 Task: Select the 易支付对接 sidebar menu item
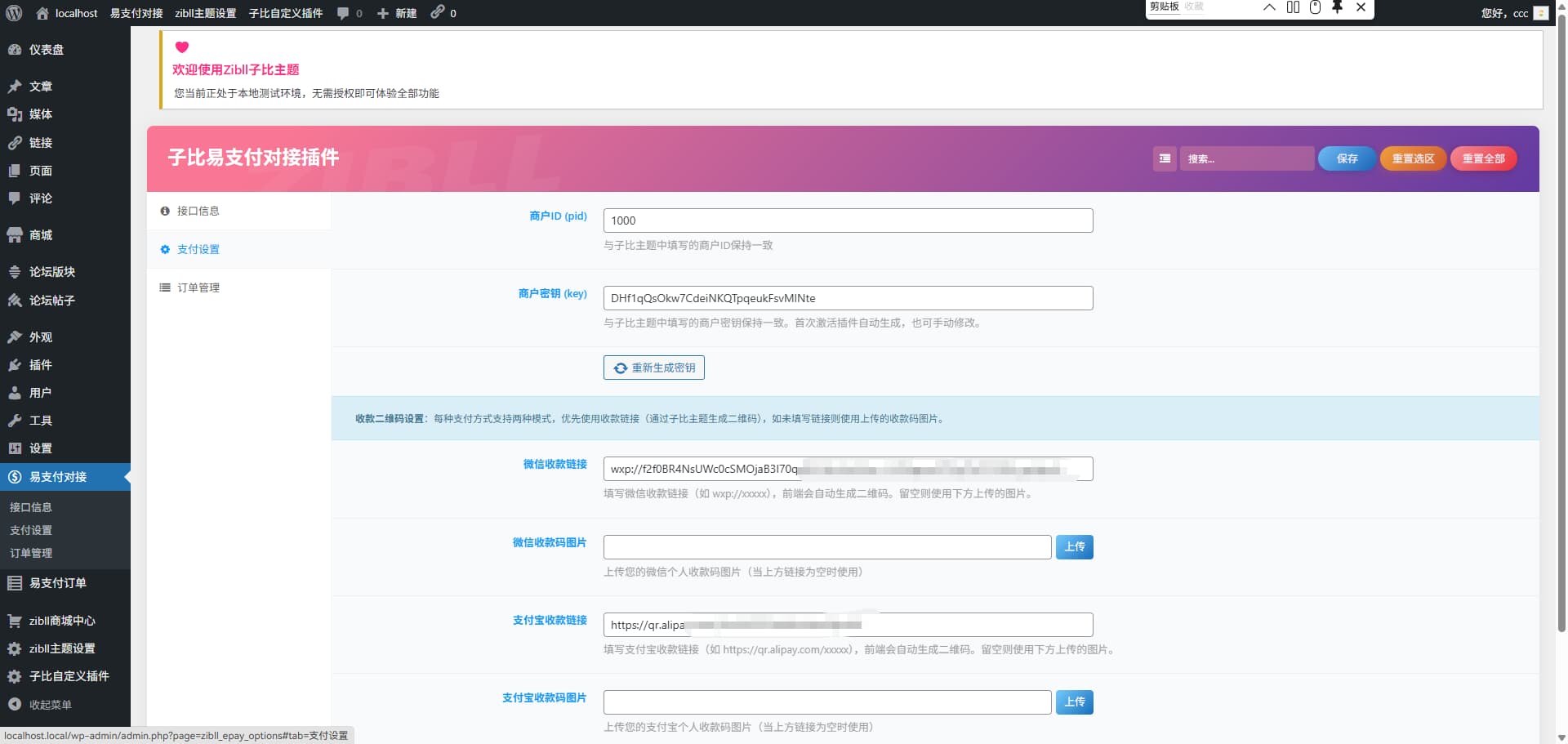pyautogui.click(x=65, y=477)
